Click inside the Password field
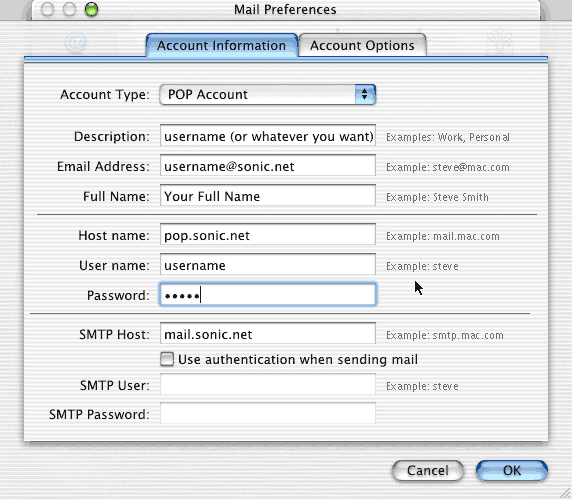The height and width of the screenshot is (500, 572). 268,295
